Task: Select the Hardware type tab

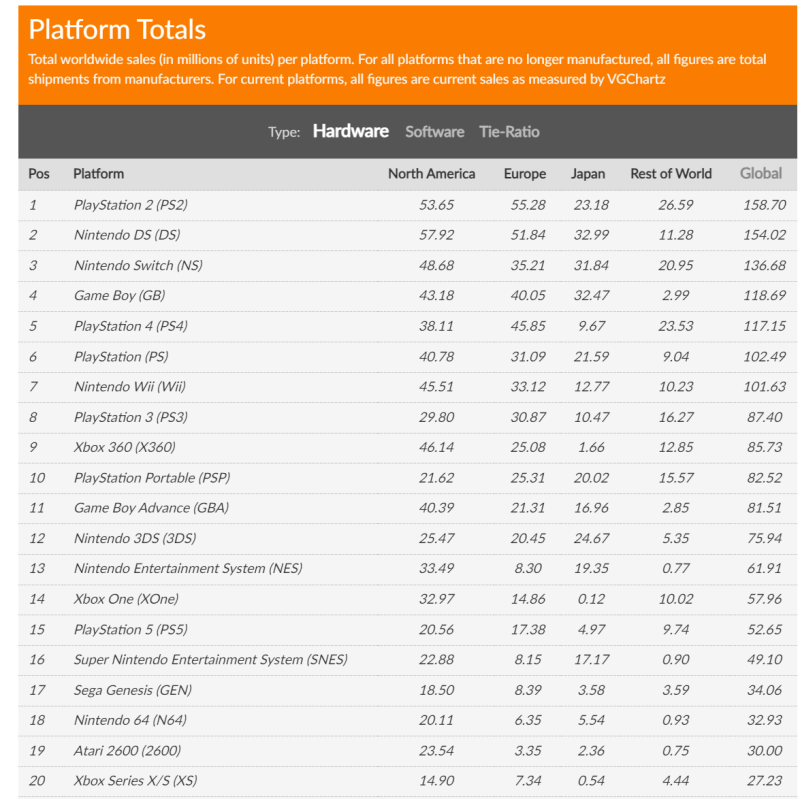Action: click(x=351, y=131)
